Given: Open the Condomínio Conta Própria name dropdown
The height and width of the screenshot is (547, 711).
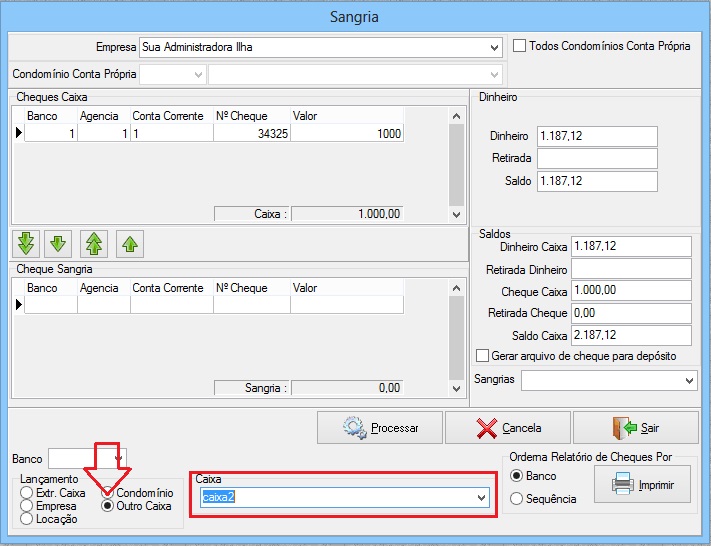Looking at the screenshot, I should [x=494, y=74].
